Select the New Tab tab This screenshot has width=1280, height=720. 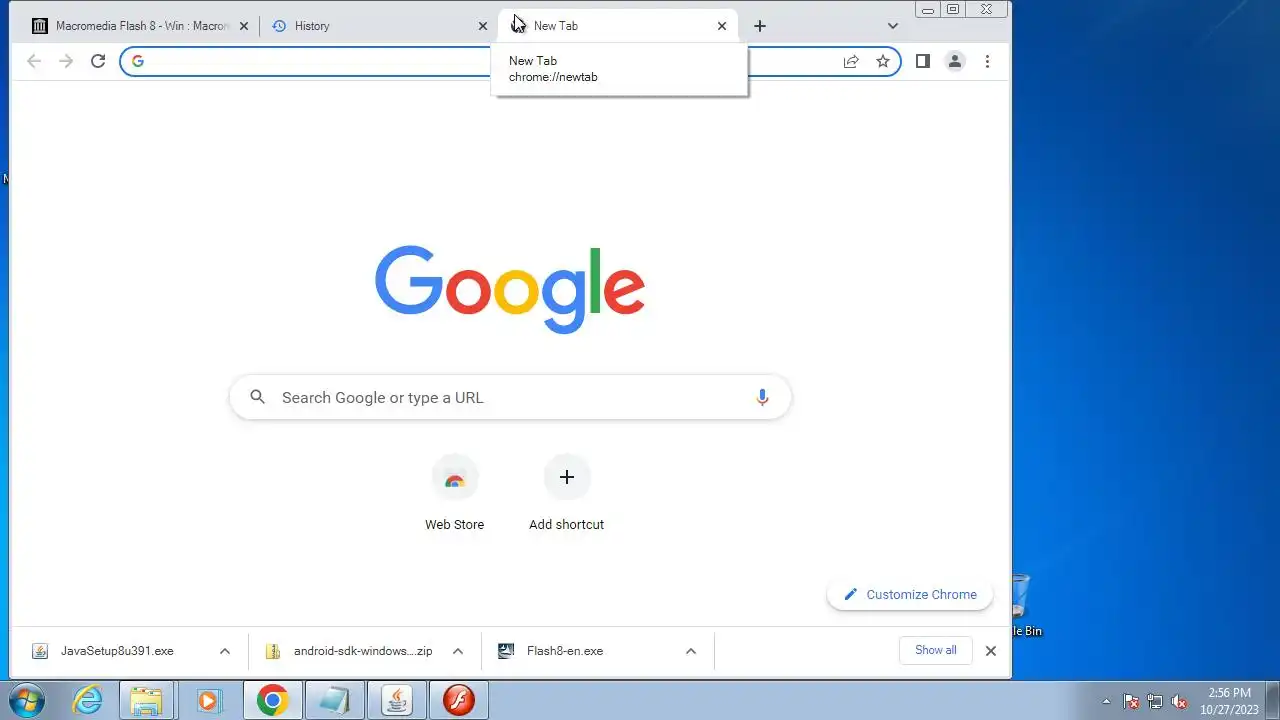tap(618, 26)
